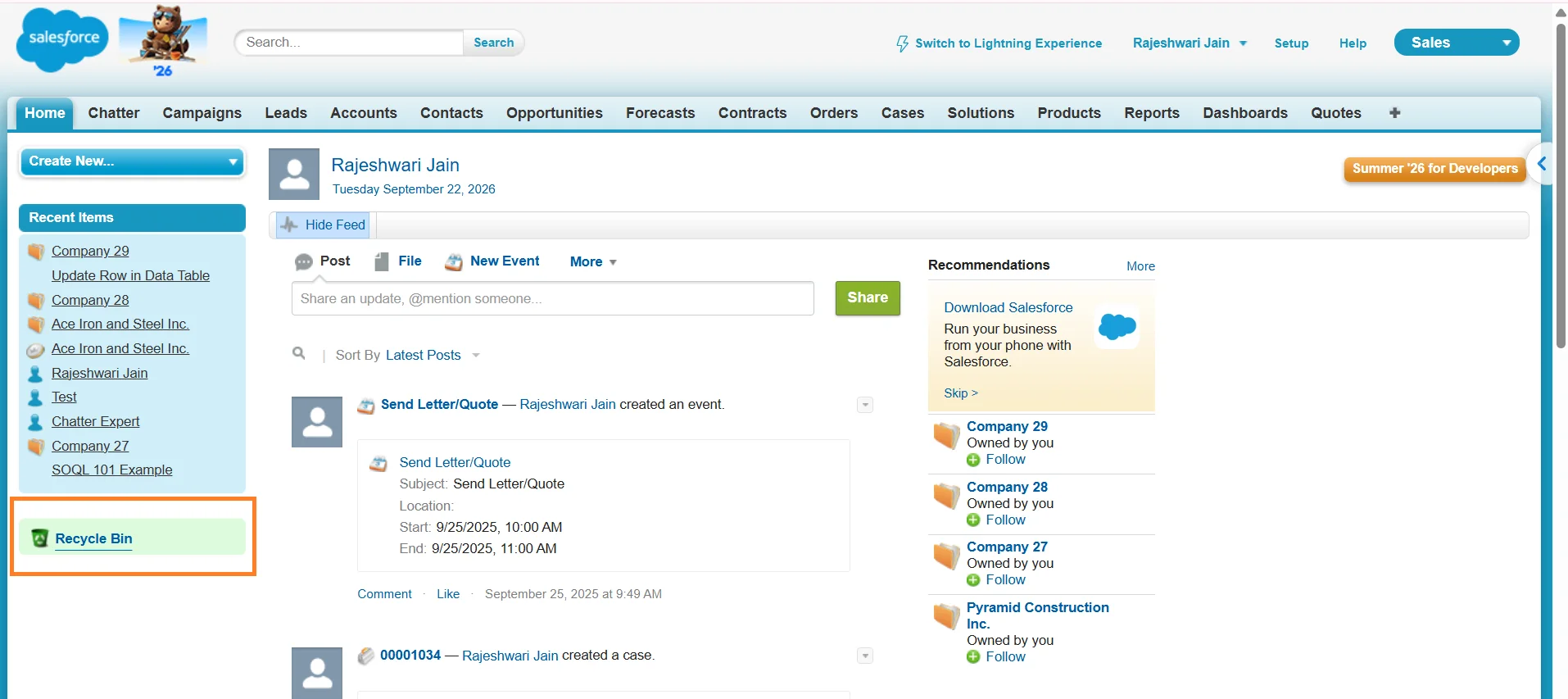Click the green Share button

pyautogui.click(x=868, y=298)
